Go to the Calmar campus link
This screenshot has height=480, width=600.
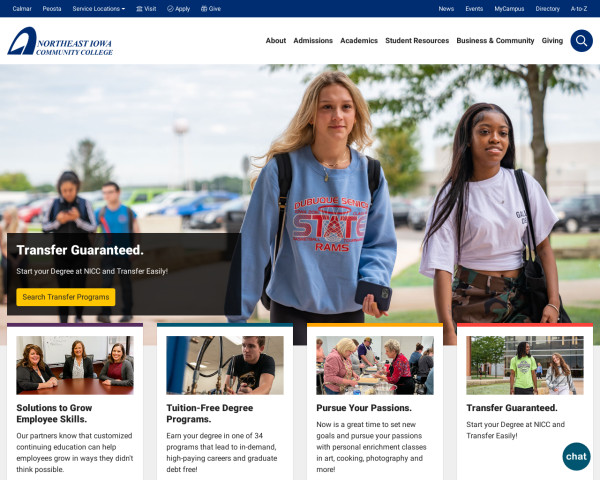[x=22, y=8]
